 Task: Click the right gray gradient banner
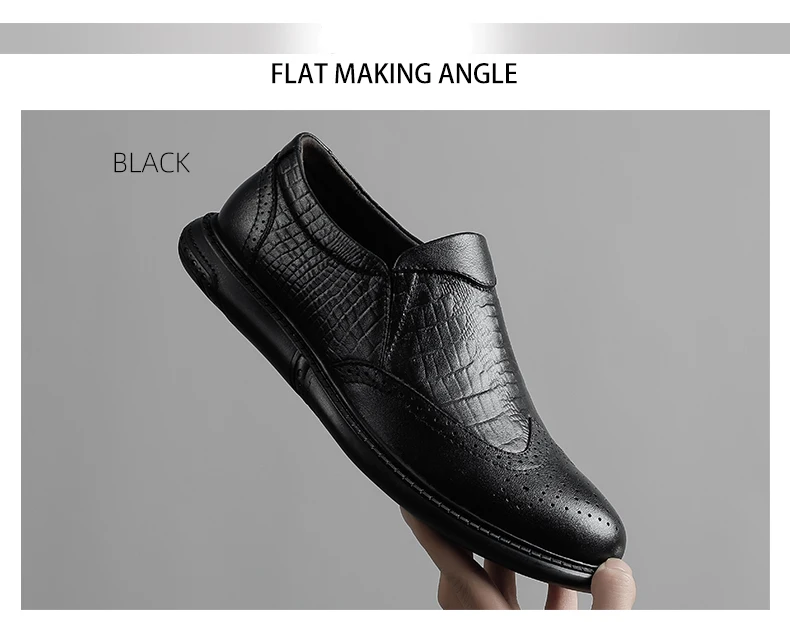tap(631, 38)
